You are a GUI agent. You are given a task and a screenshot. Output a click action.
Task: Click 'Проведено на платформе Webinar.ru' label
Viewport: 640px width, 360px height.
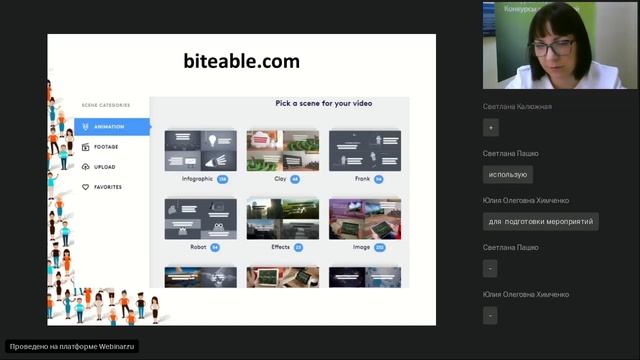coord(72,347)
